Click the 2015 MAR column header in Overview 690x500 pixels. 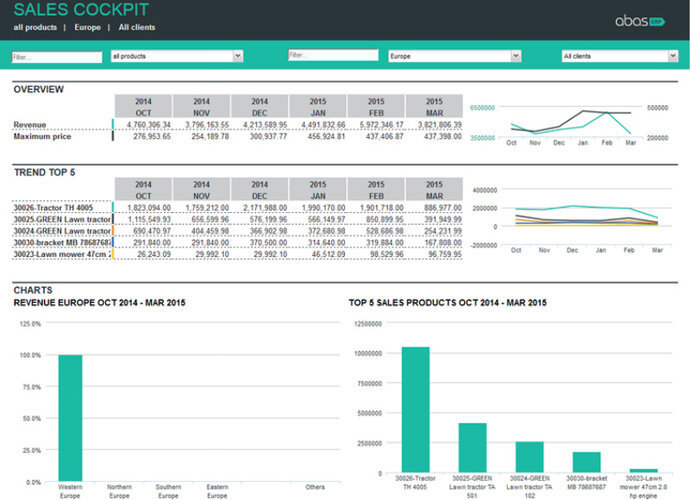pyautogui.click(x=433, y=107)
